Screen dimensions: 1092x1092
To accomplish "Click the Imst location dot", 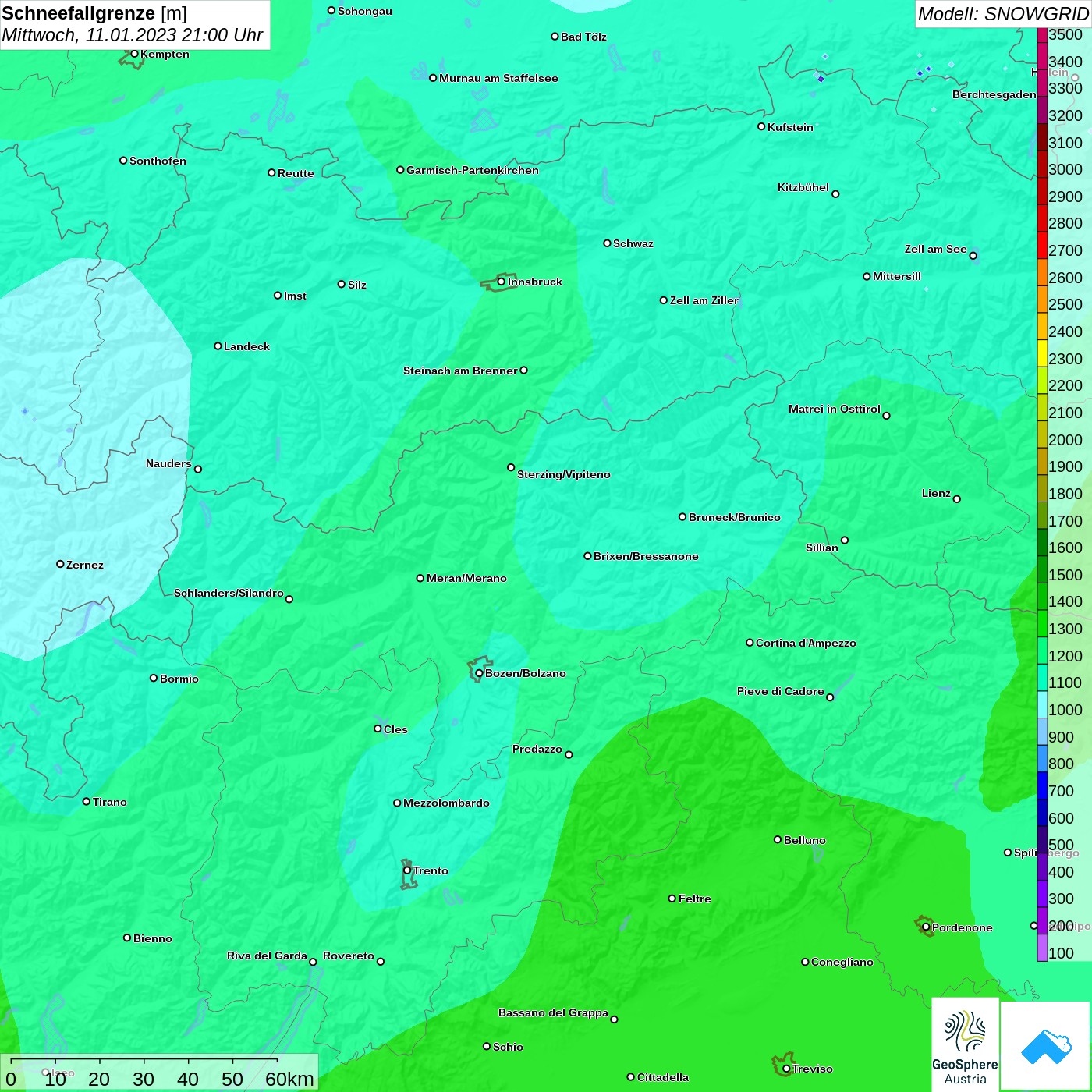I will pos(278,295).
